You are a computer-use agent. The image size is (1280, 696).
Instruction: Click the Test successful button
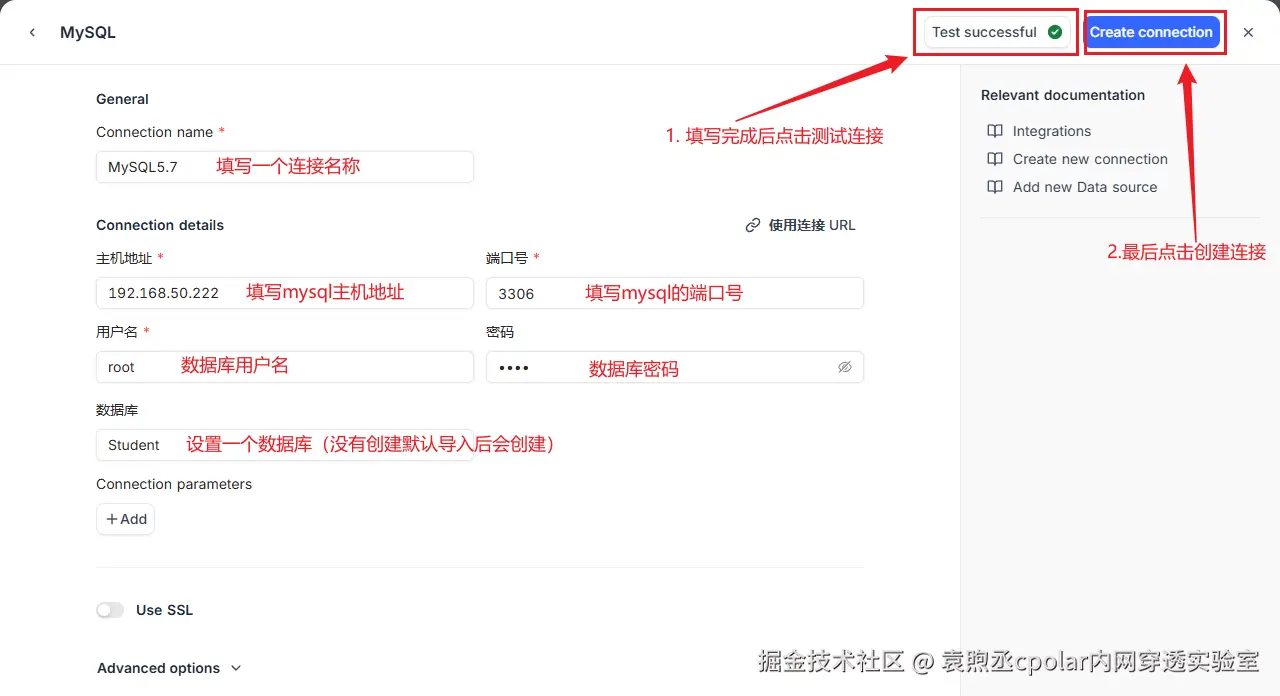click(997, 32)
